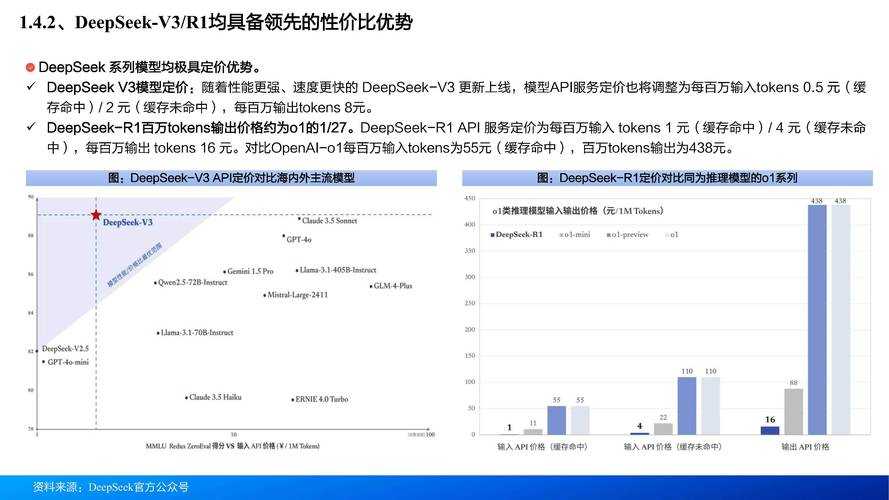
Task: Click the left chart title DeepSeek-V3 API定价对比海内外主流模型
Action: pyautogui.click(x=231, y=178)
